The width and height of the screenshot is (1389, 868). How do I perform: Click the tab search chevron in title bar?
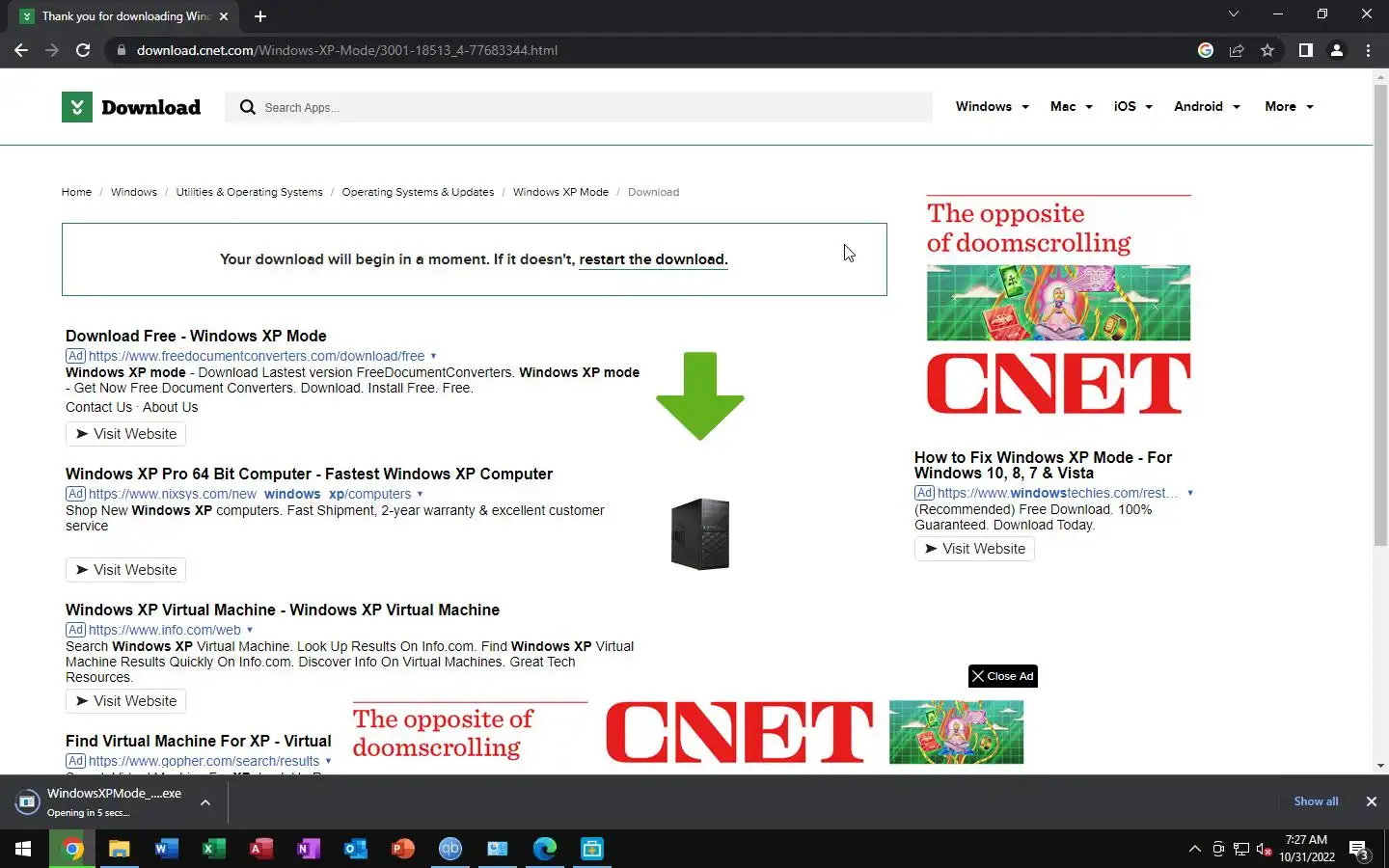click(x=1233, y=14)
